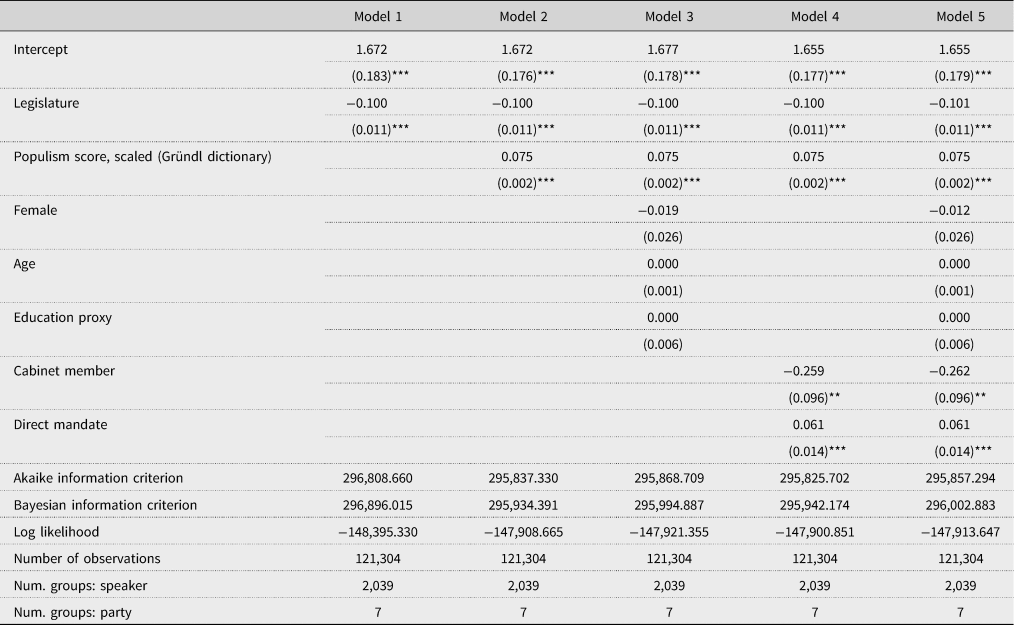Select the Female row label
Viewport: 1014px width, 625px height.
tap(35, 210)
